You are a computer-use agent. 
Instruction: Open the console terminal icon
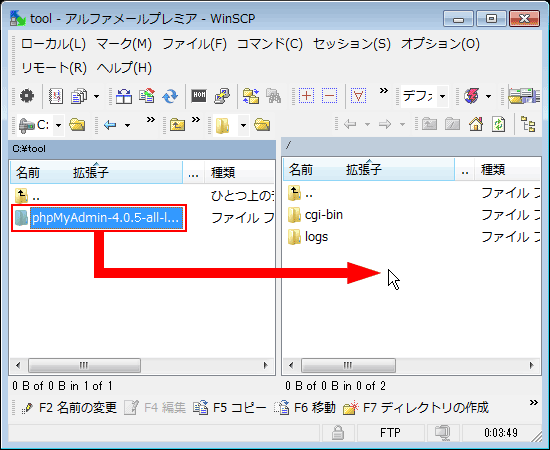click(199, 95)
